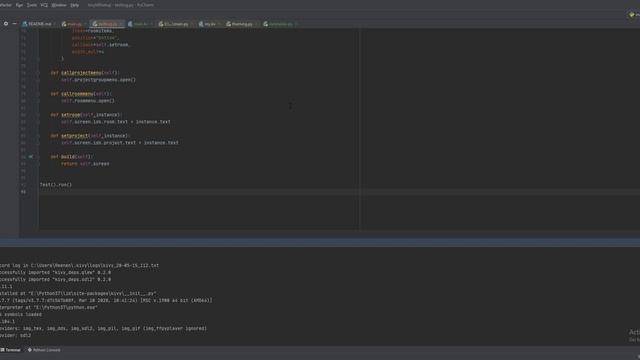Click the 'return self.screen' code line
640x360 pixels.
coord(85,164)
